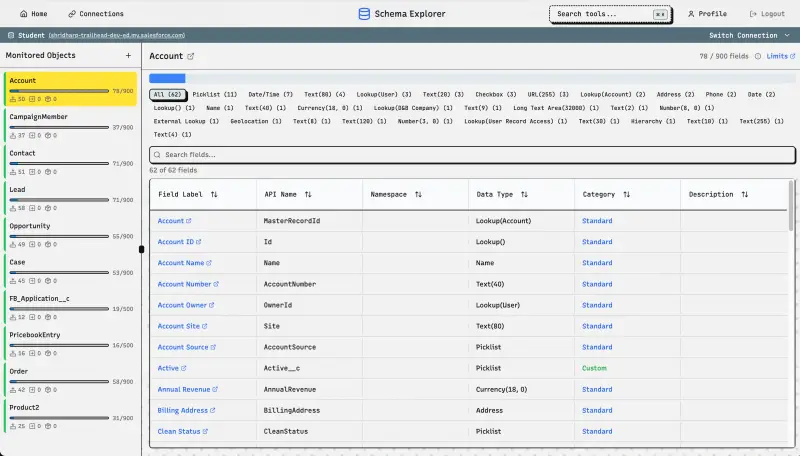Click the connection icon next to Student

[x=11, y=35]
